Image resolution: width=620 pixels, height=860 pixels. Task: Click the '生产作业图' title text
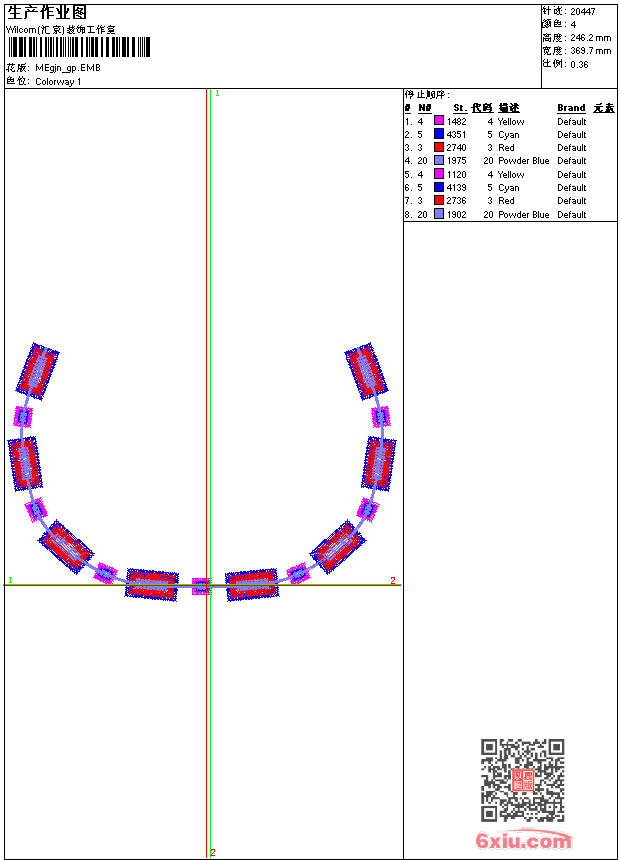point(47,12)
